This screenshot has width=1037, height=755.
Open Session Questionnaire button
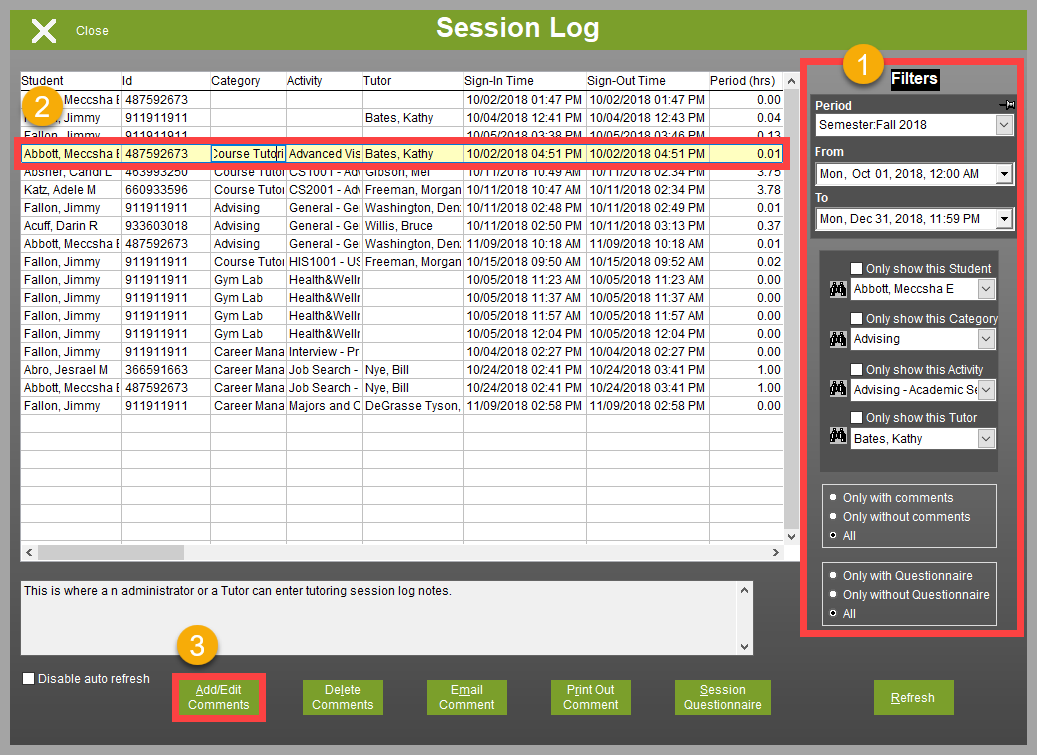(722, 697)
